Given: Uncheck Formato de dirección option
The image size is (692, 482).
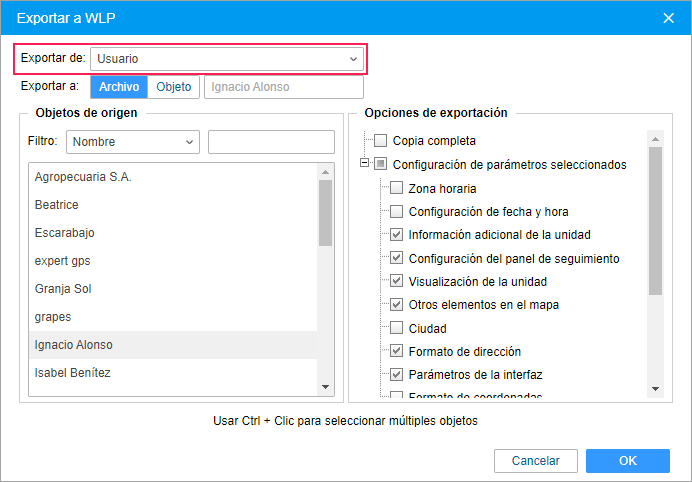Looking at the screenshot, I should 396,351.
